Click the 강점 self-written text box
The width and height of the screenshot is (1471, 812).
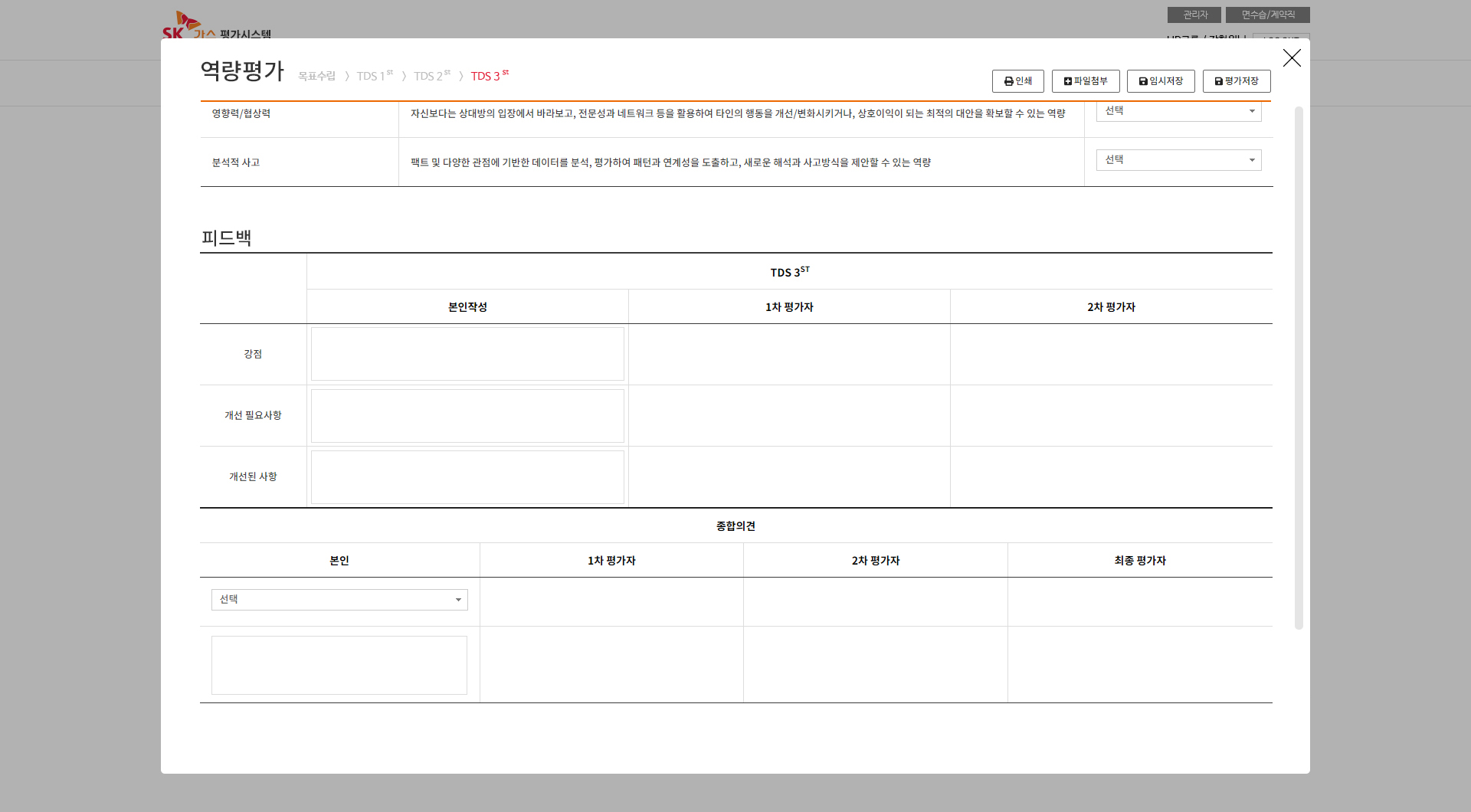coord(467,354)
